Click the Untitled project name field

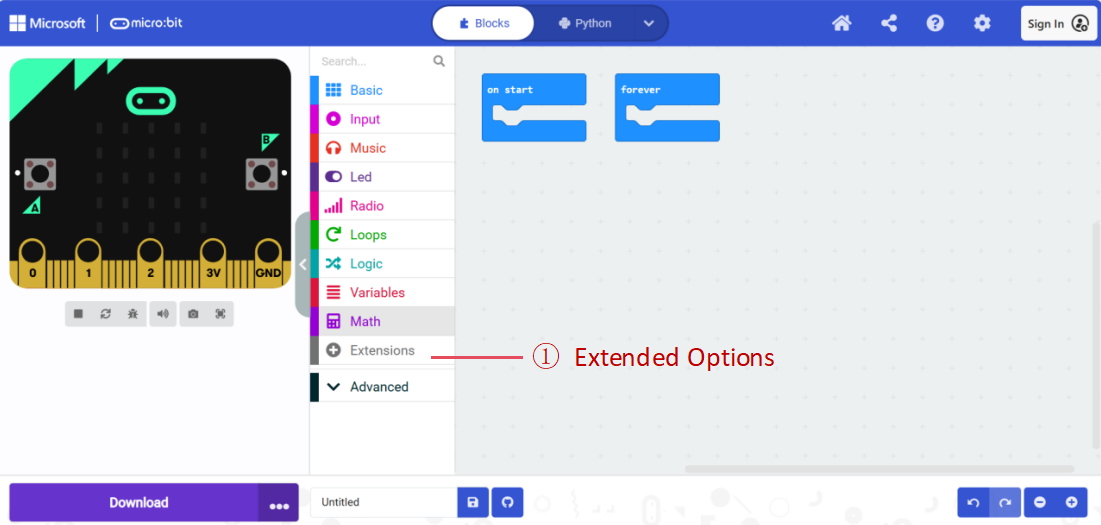pyautogui.click(x=383, y=503)
